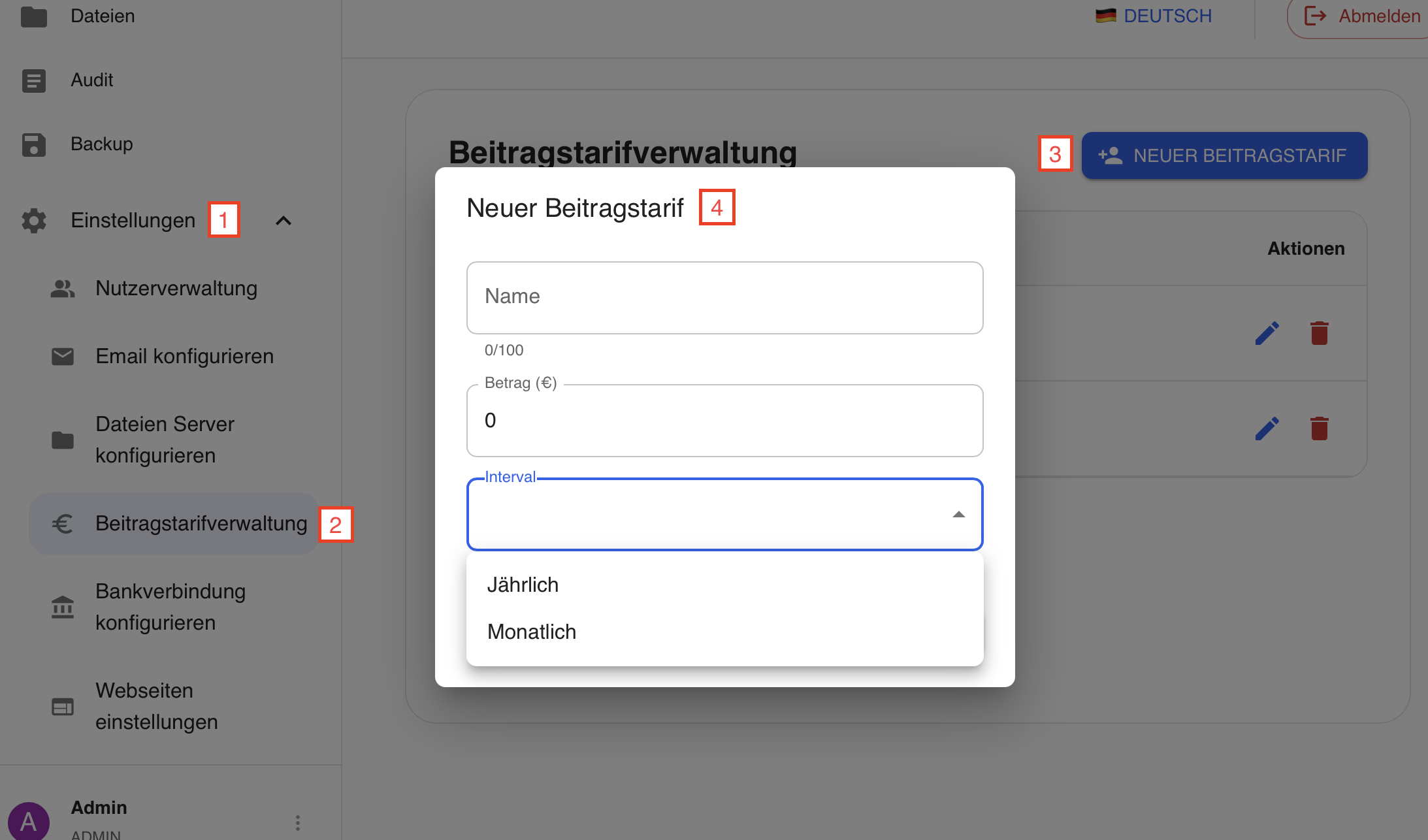The height and width of the screenshot is (840, 1428).
Task: Collapse the Einstellungen section chevron
Action: [x=283, y=221]
